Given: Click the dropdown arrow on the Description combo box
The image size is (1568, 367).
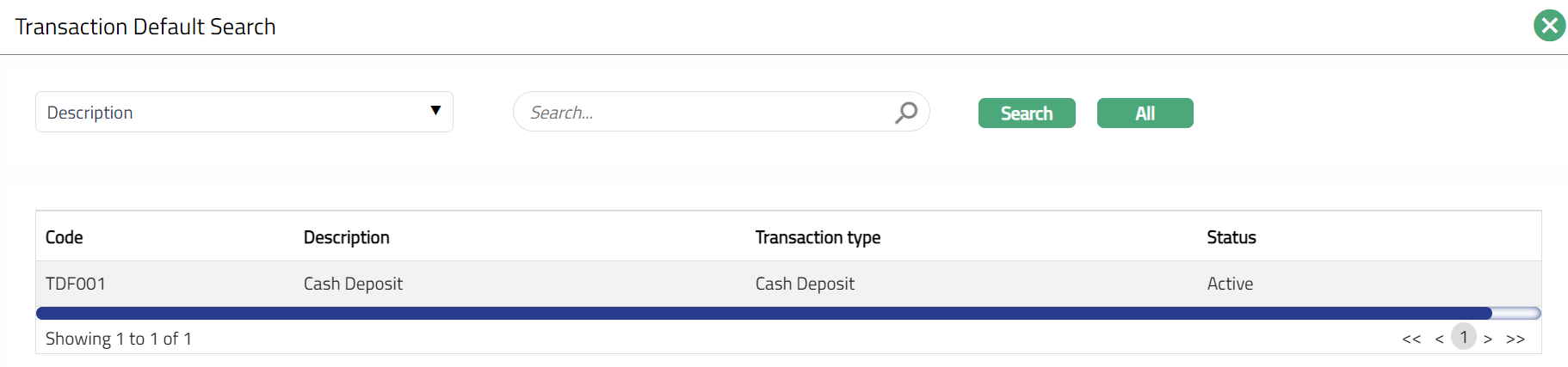Looking at the screenshot, I should coord(435,111).
